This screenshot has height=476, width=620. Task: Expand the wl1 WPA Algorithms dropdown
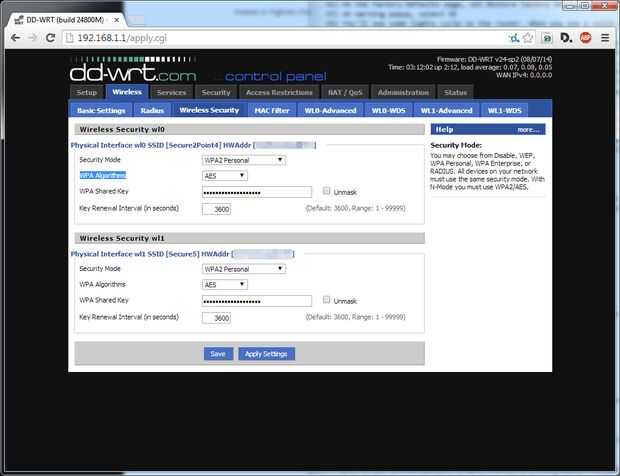tap(225, 284)
